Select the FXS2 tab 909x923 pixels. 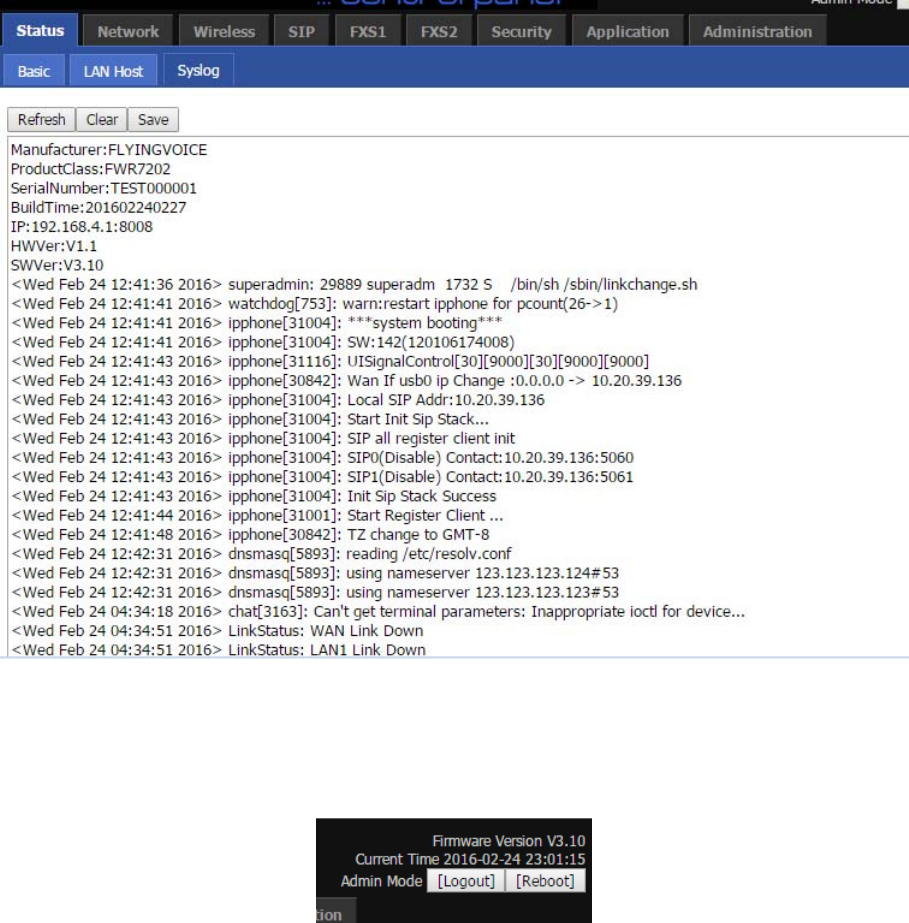(439, 31)
